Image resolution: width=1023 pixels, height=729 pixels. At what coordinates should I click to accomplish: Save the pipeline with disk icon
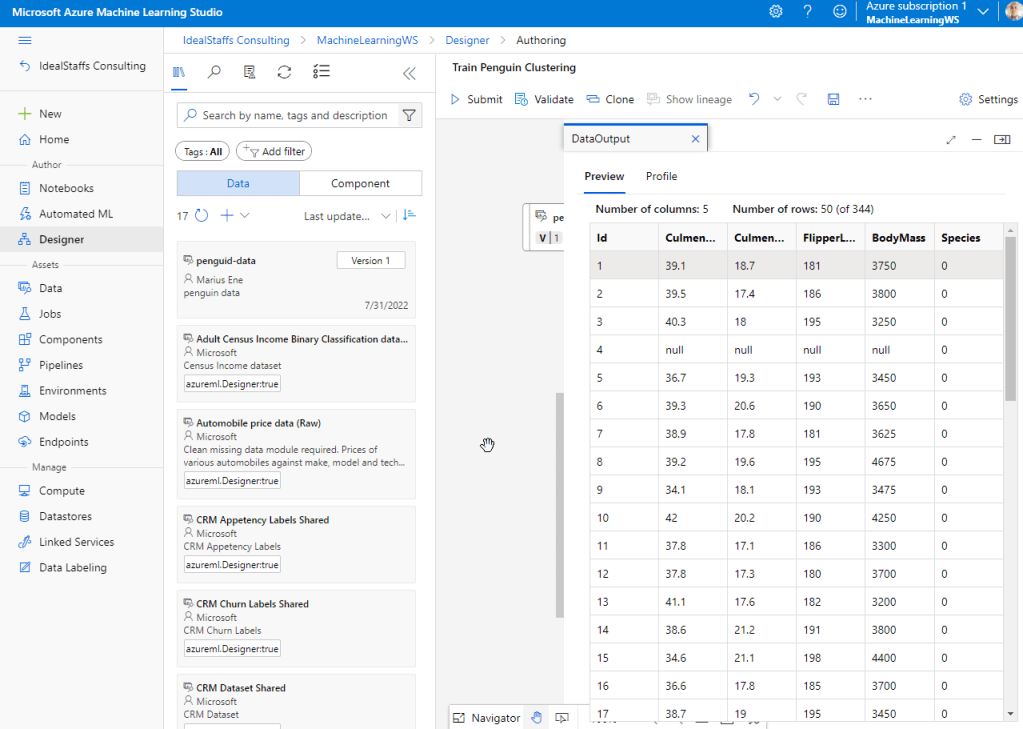point(833,99)
